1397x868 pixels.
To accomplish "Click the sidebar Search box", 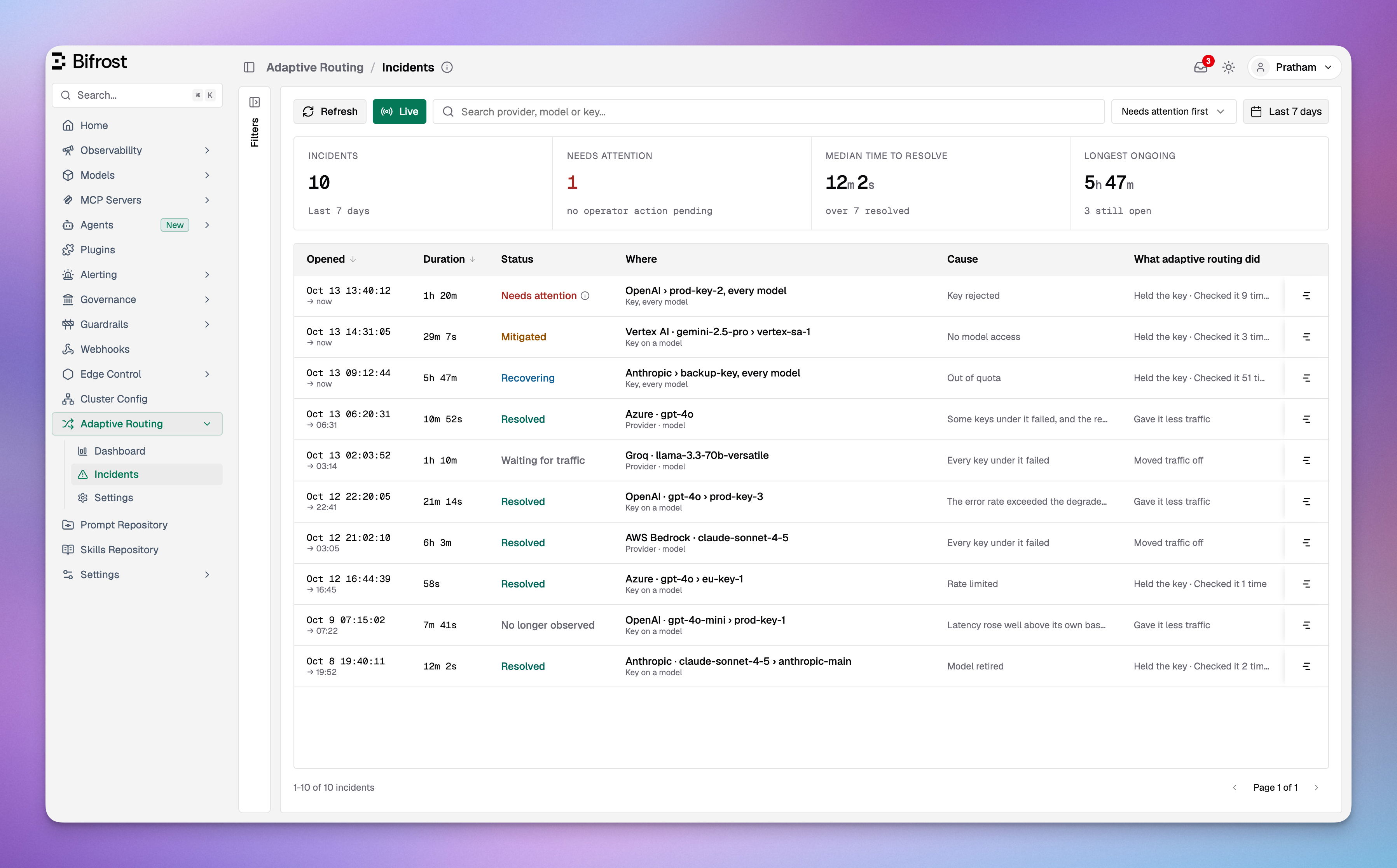I will pyautogui.click(x=137, y=95).
